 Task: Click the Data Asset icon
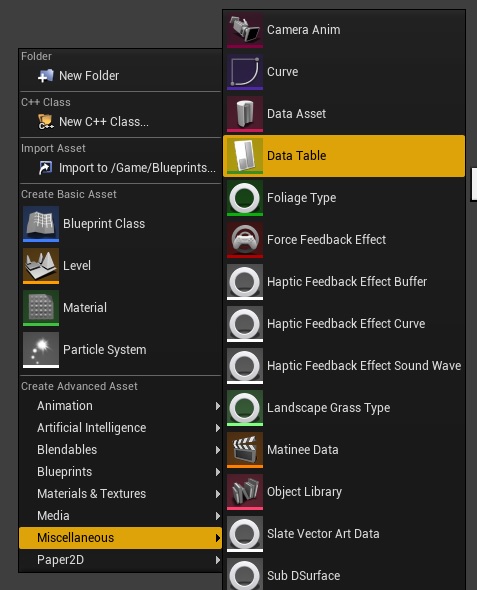coord(245,114)
